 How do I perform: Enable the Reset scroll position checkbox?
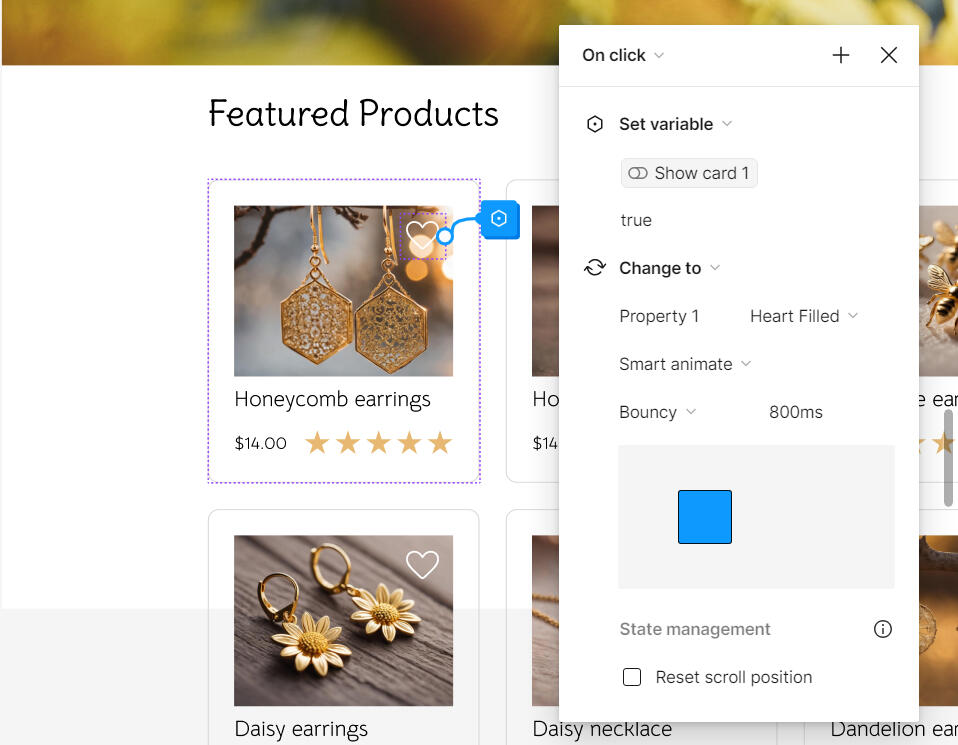pyautogui.click(x=632, y=677)
